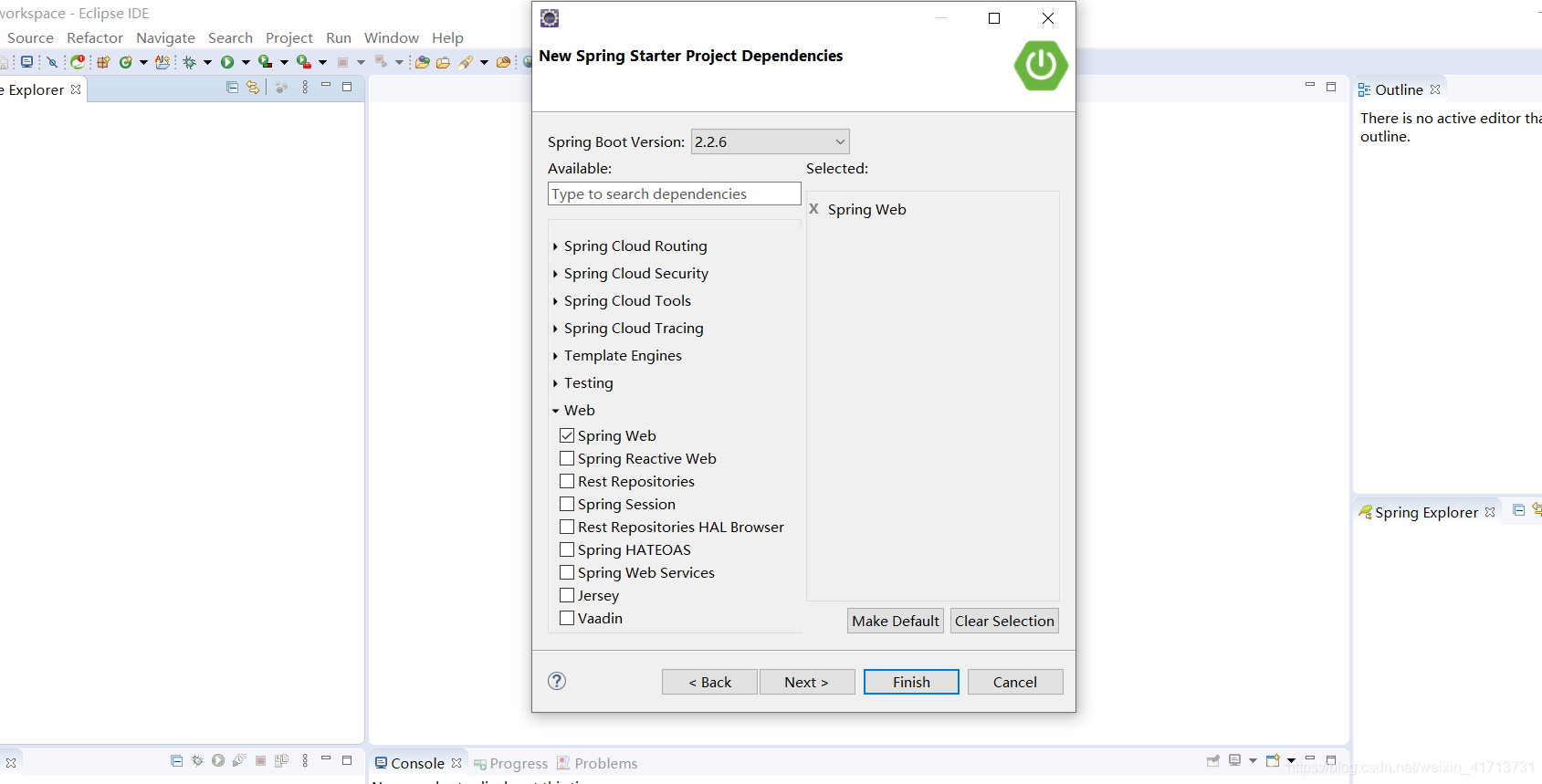Open the Refactor menu
The height and width of the screenshot is (784, 1542).
[95, 37]
